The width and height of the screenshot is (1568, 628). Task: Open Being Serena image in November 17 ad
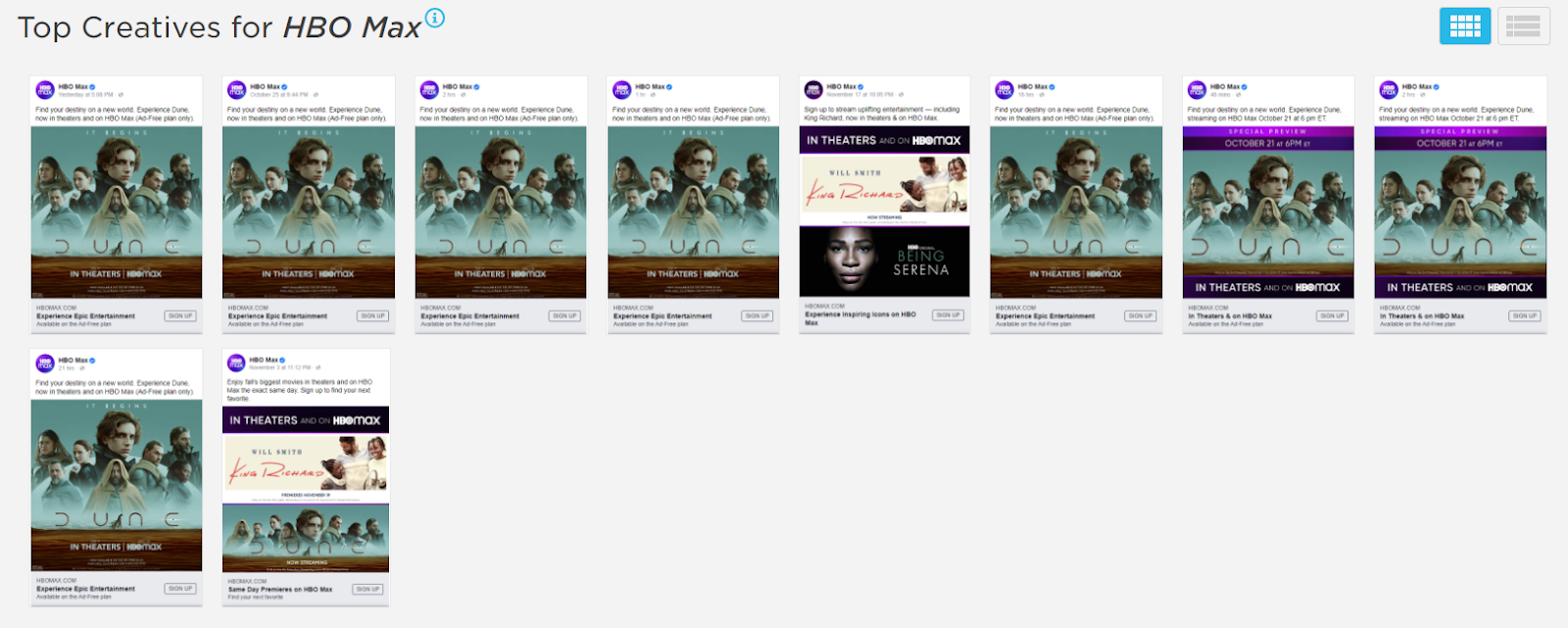[x=885, y=261]
